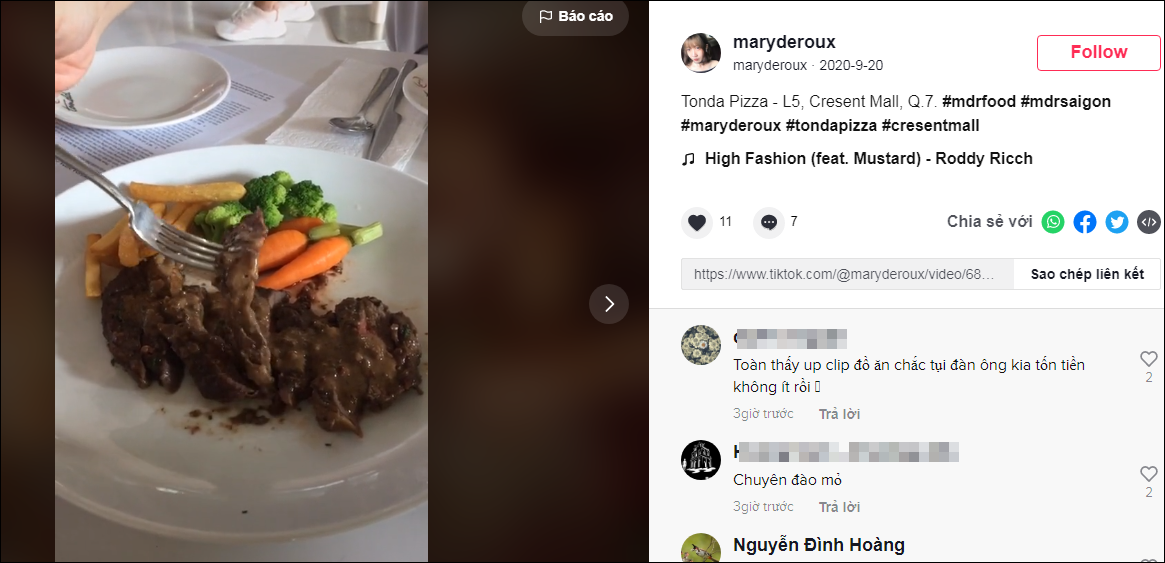Screen dimensions: 1165x563
Task: Like the first comment's heart
Action: pyautogui.click(x=1148, y=359)
